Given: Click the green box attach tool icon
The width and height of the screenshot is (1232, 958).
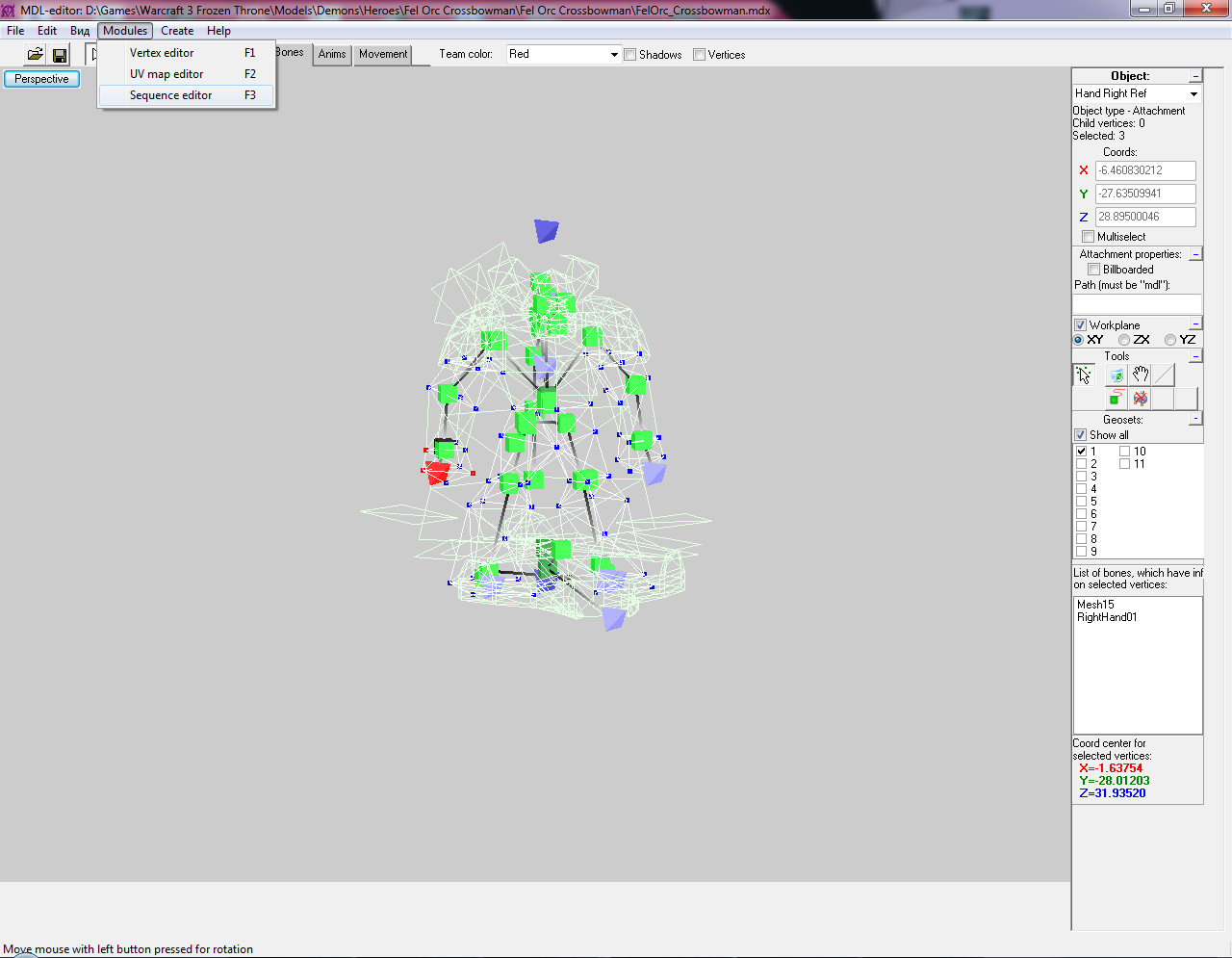Looking at the screenshot, I should (1116, 399).
